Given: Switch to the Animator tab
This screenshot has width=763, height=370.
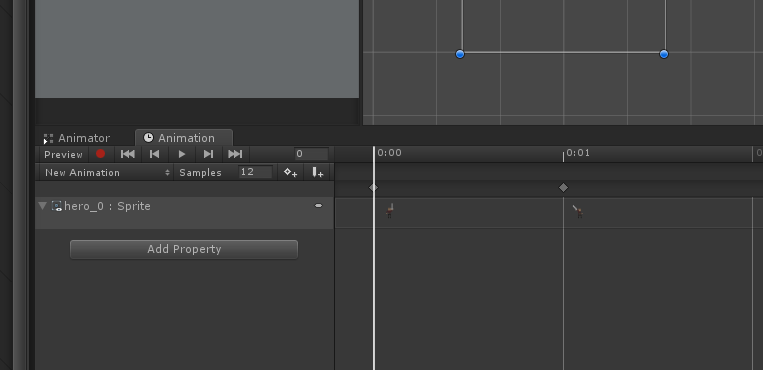Looking at the screenshot, I should pos(77,138).
